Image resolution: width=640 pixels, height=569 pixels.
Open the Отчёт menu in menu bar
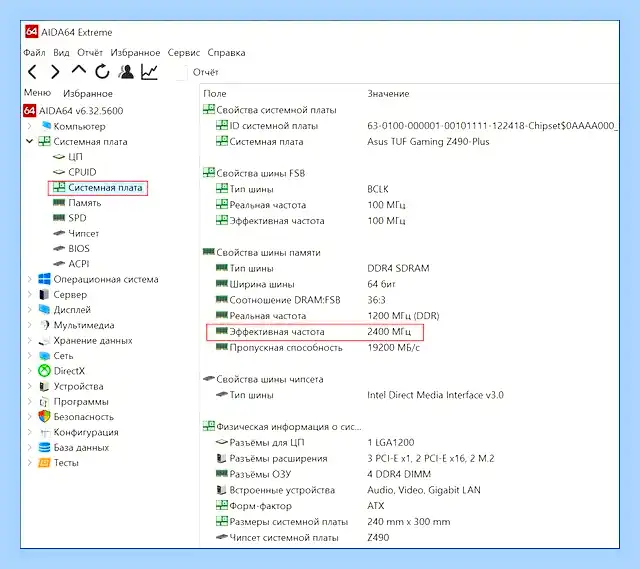coord(90,53)
